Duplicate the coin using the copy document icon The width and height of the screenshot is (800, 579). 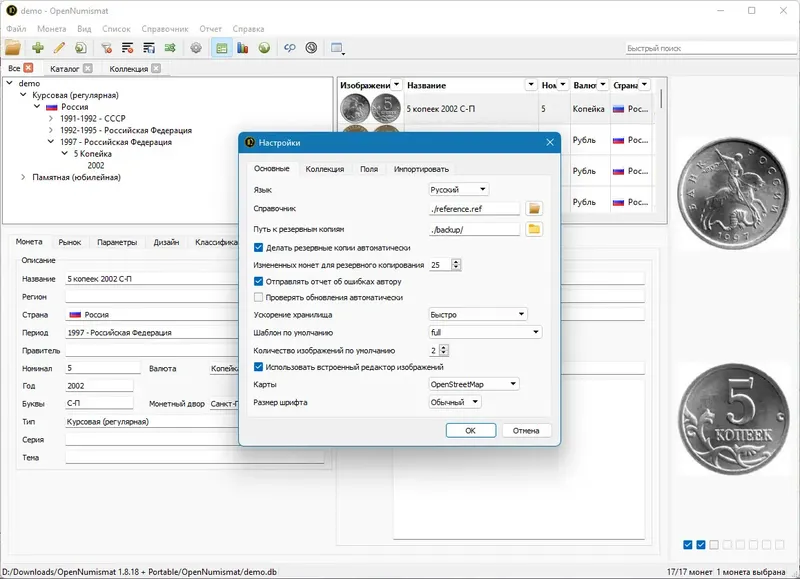coord(81,48)
